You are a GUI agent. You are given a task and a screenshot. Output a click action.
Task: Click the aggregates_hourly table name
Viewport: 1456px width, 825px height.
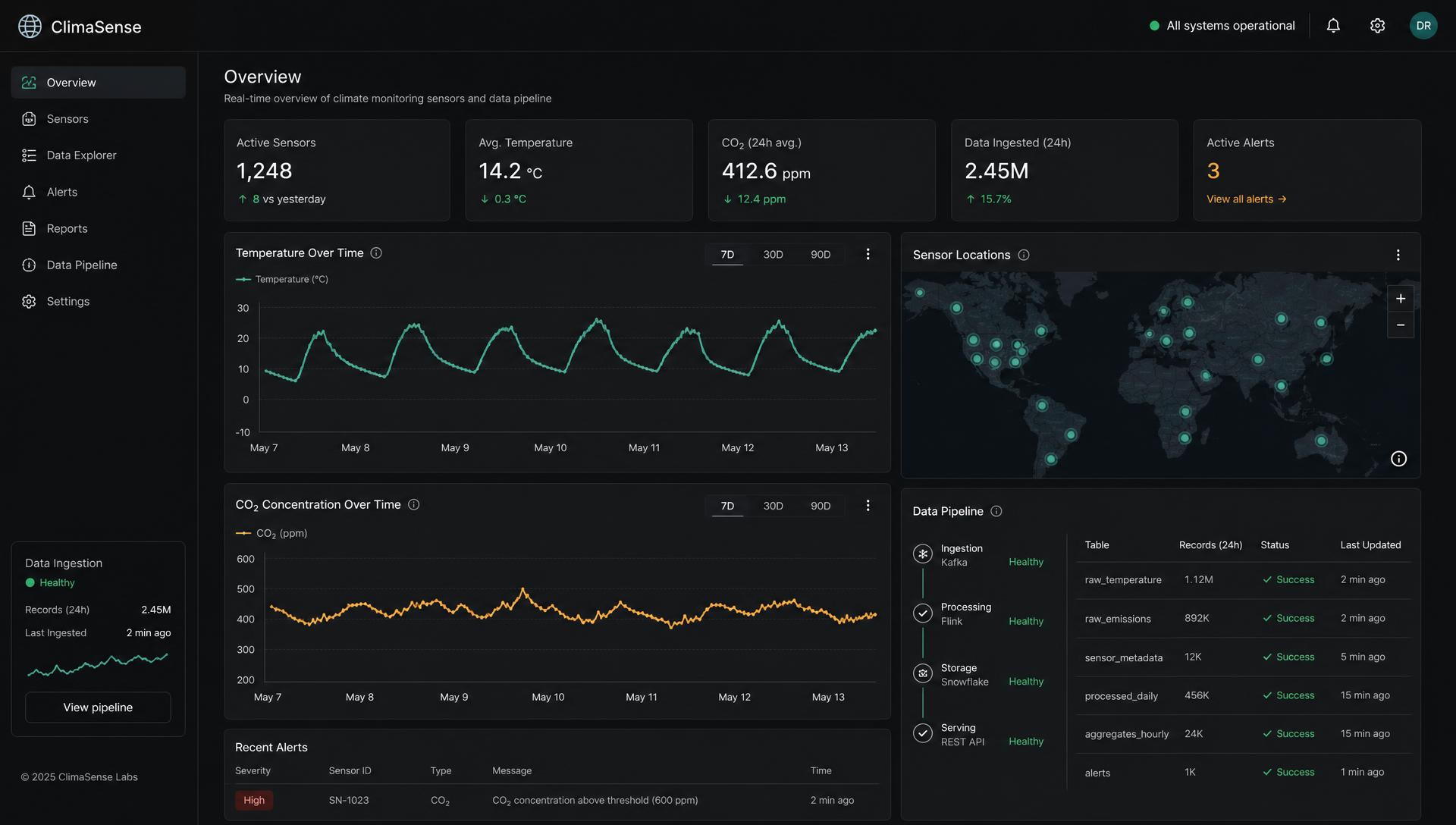point(1126,734)
